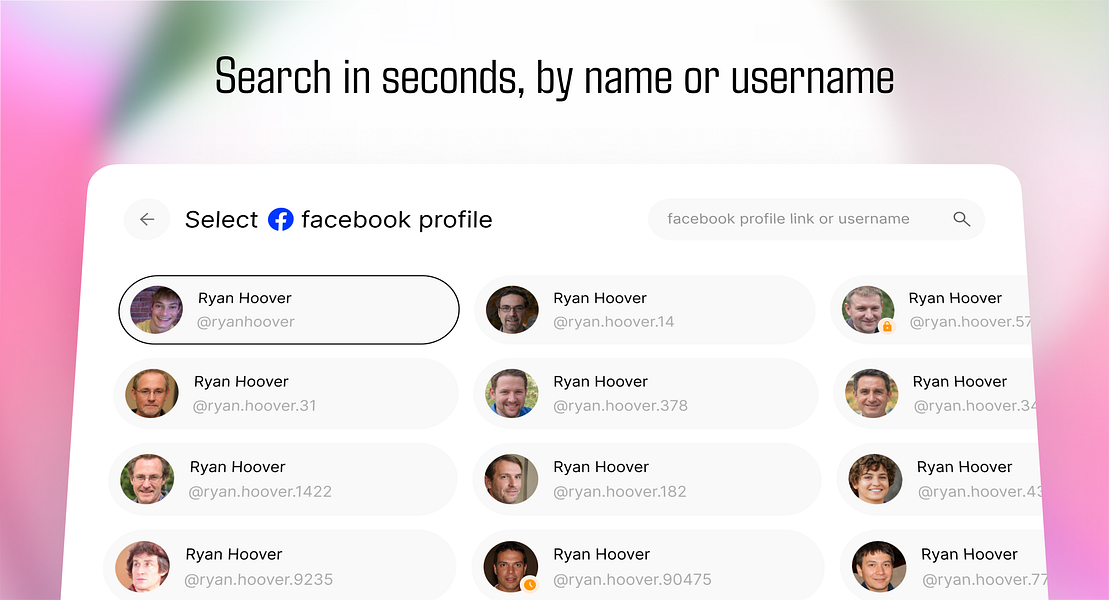Click the magnifier icon in the search bar
The width and height of the screenshot is (1109, 600).
click(x=961, y=218)
